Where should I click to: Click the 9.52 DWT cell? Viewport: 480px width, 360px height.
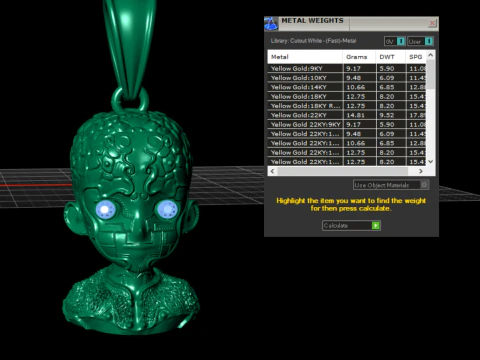click(390, 115)
